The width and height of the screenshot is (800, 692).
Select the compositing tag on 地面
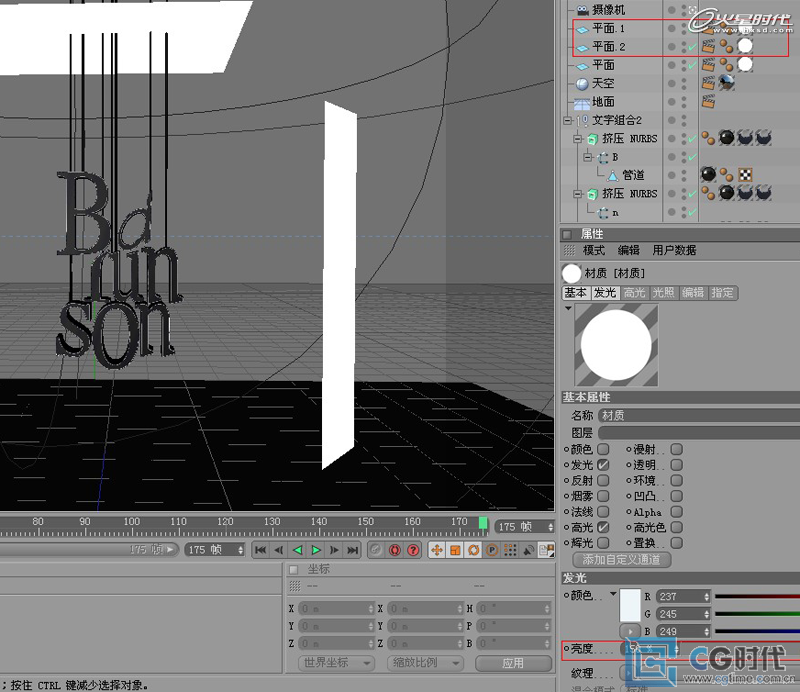click(x=708, y=102)
